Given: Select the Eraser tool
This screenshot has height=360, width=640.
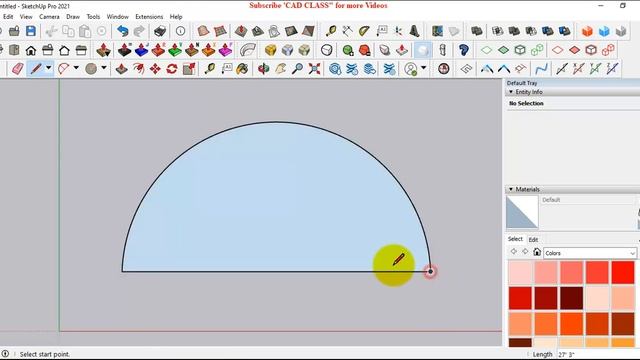Looking at the screenshot, I should point(18,69).
